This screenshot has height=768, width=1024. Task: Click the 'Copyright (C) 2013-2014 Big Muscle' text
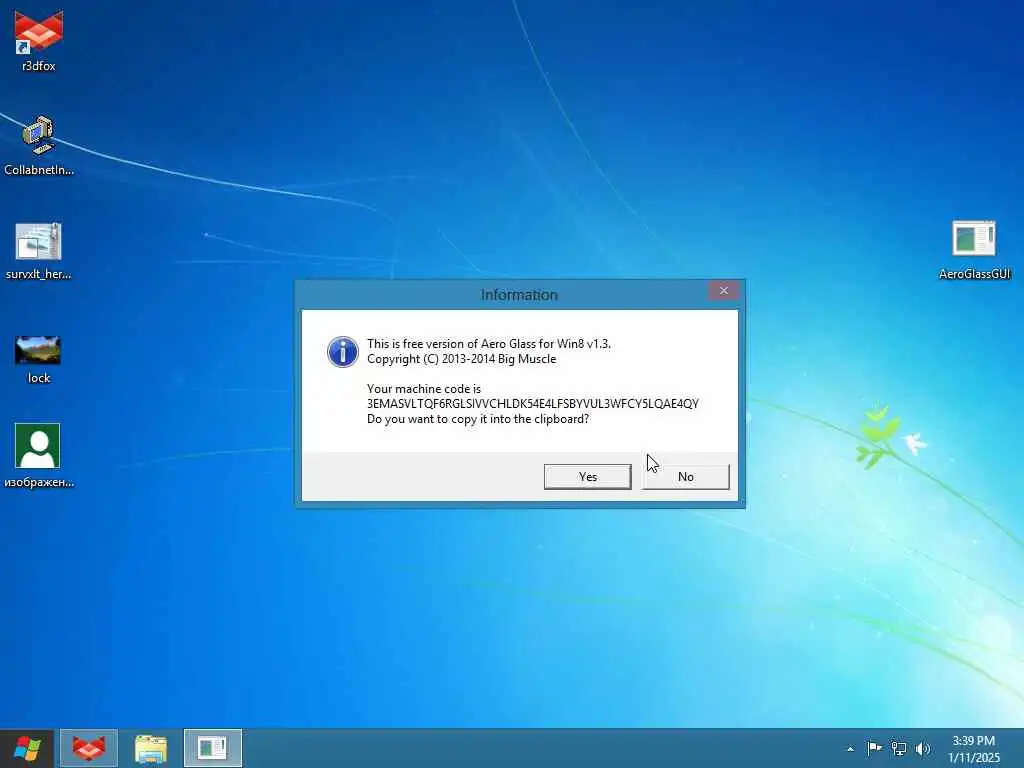tap(462, 359)
